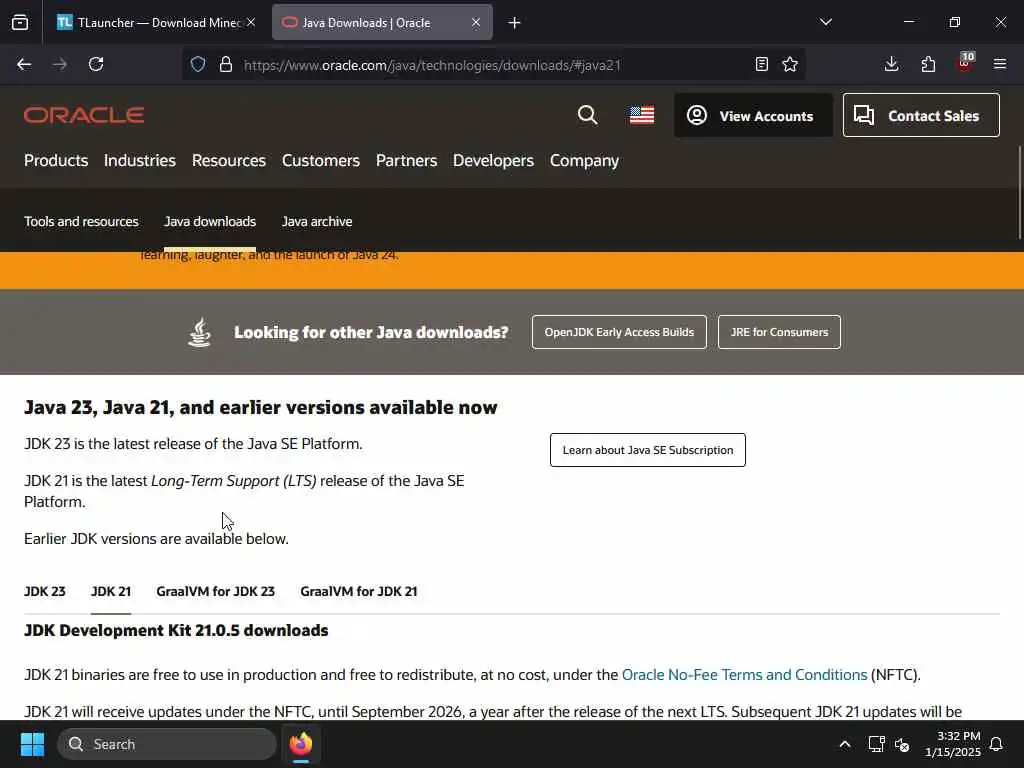Open the Products menu
1024x768 pixels.
(x=56, y=161)
